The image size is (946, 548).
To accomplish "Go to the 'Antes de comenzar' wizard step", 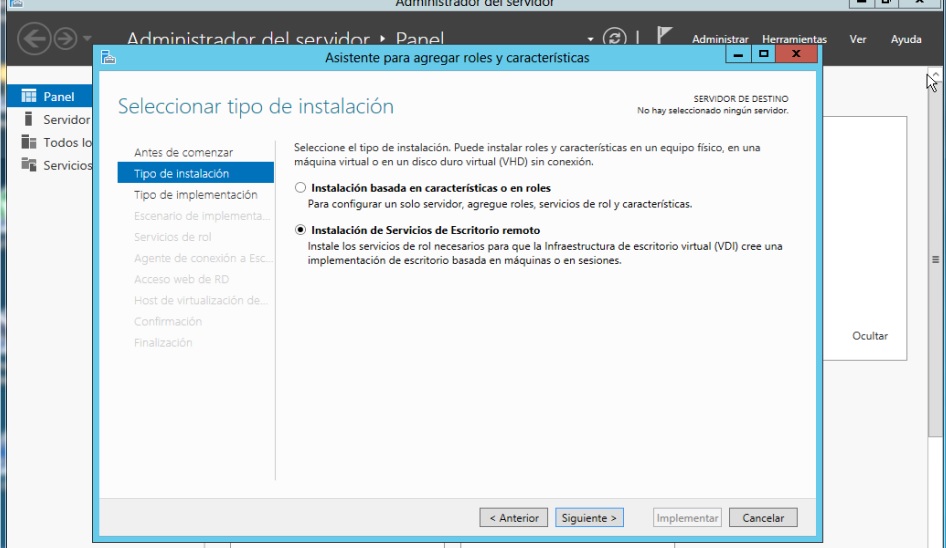I will coord(183,153).
